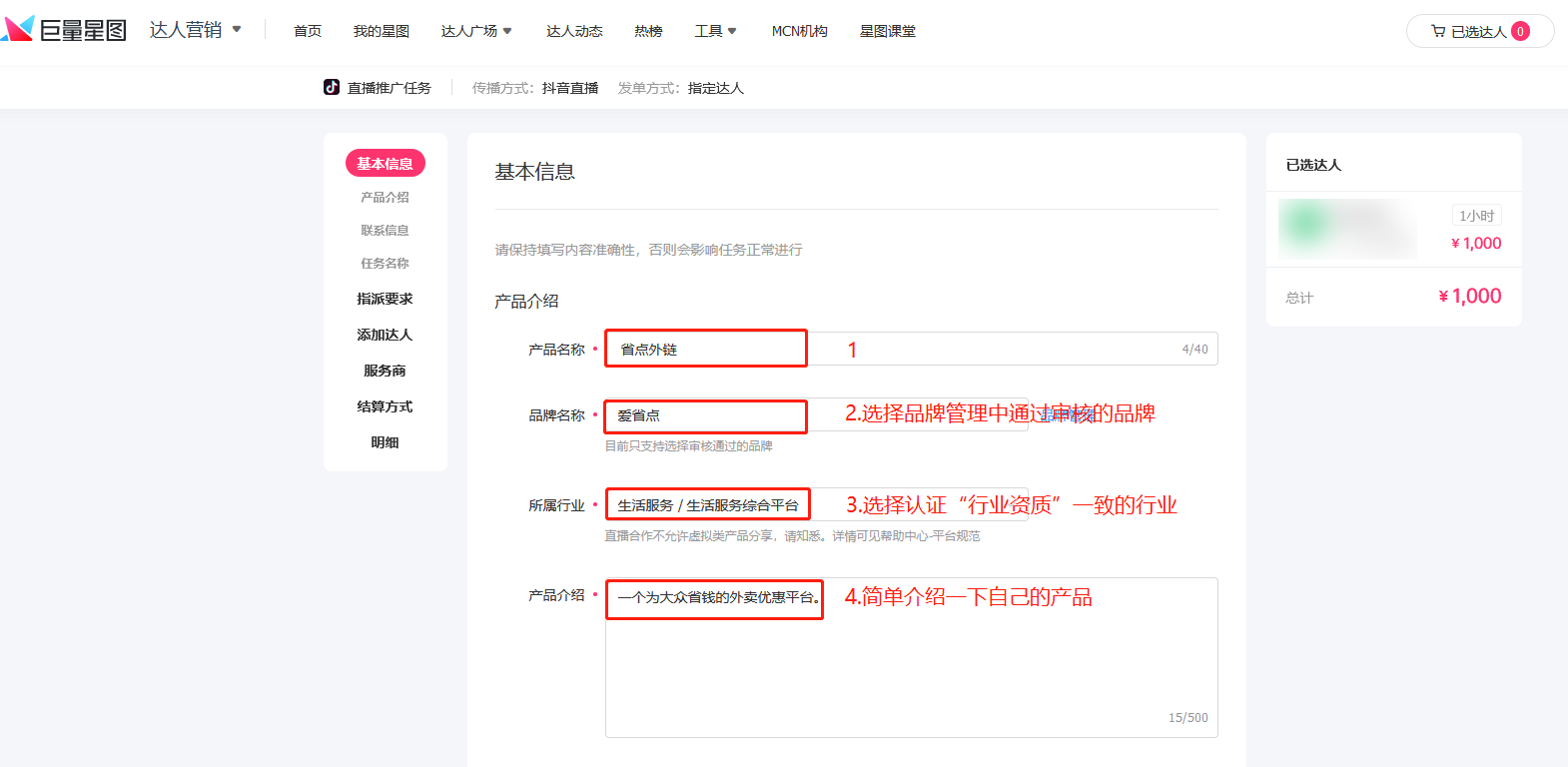The image size is (1568, 767).
Task: Jump to 产品介绍 in side navigation
Action: point(386,197)
